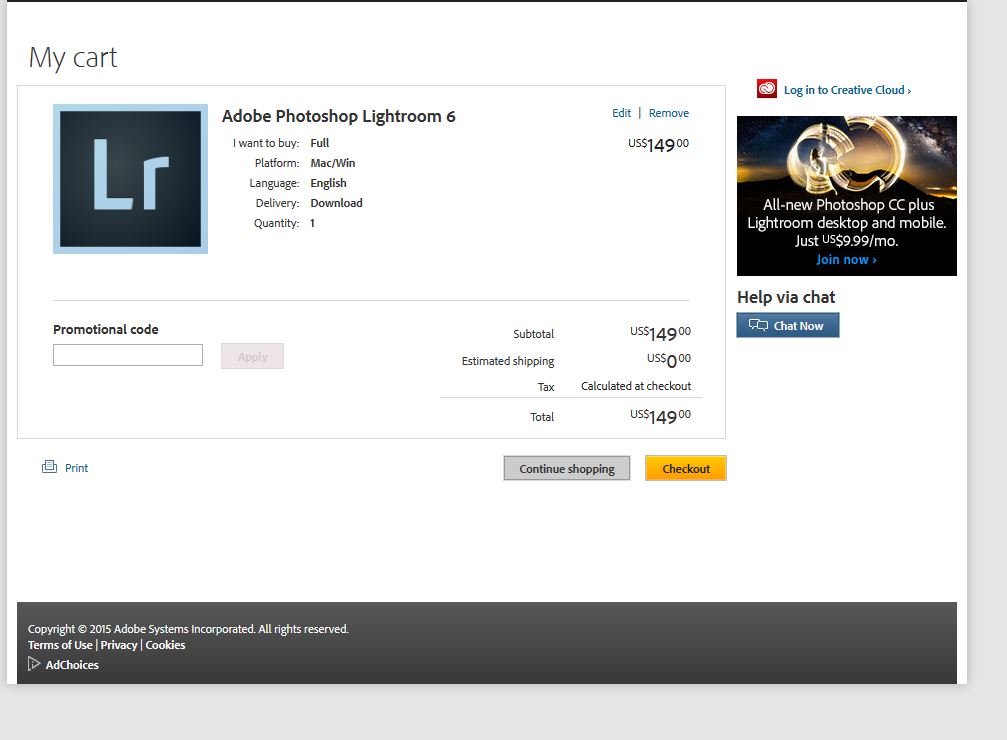Open the Cookies link in the footer
This screenshot has height=740, width=1007.
[x=165, y=645]
